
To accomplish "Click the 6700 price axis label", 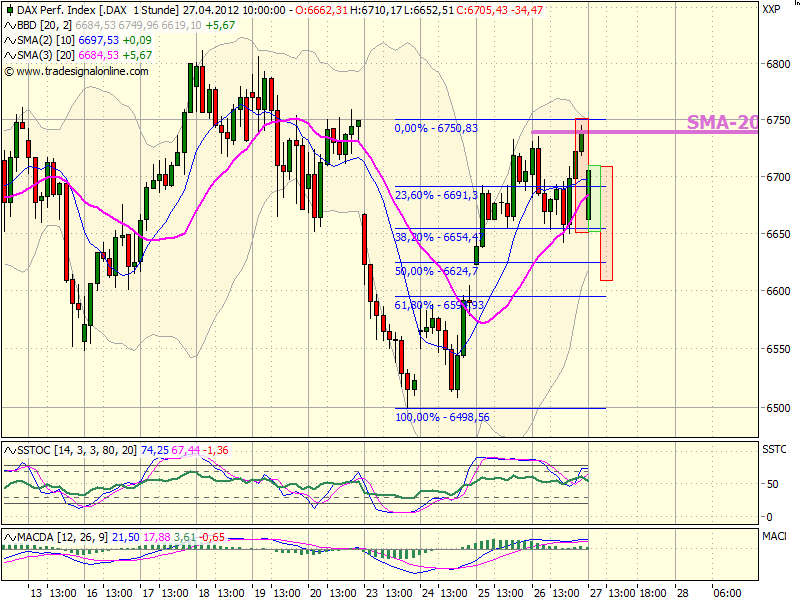I will [x=778, y=177].
